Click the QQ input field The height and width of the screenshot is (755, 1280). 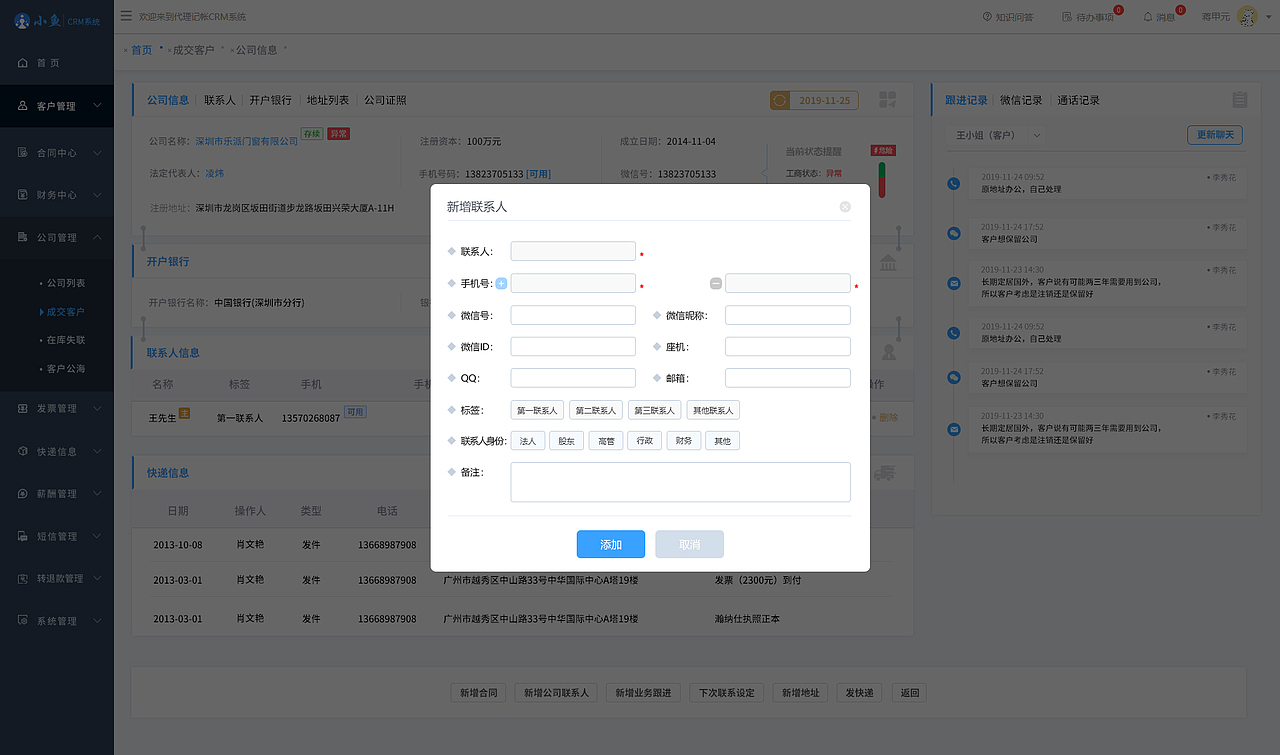point(573,378)
